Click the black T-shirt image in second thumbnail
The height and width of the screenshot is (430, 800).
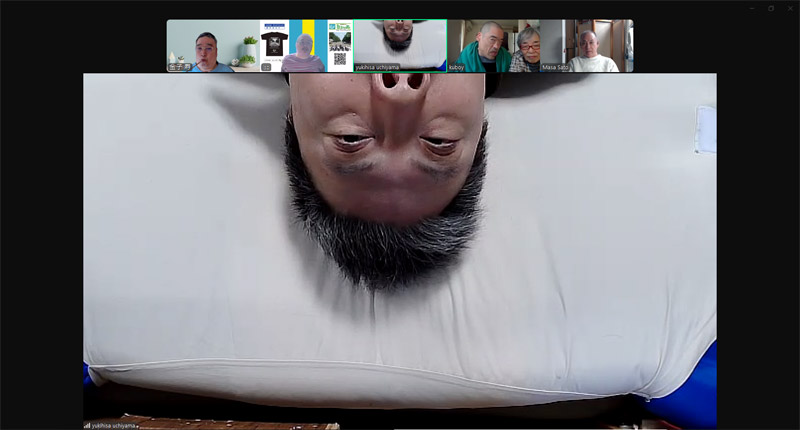(x=274, y=46)
